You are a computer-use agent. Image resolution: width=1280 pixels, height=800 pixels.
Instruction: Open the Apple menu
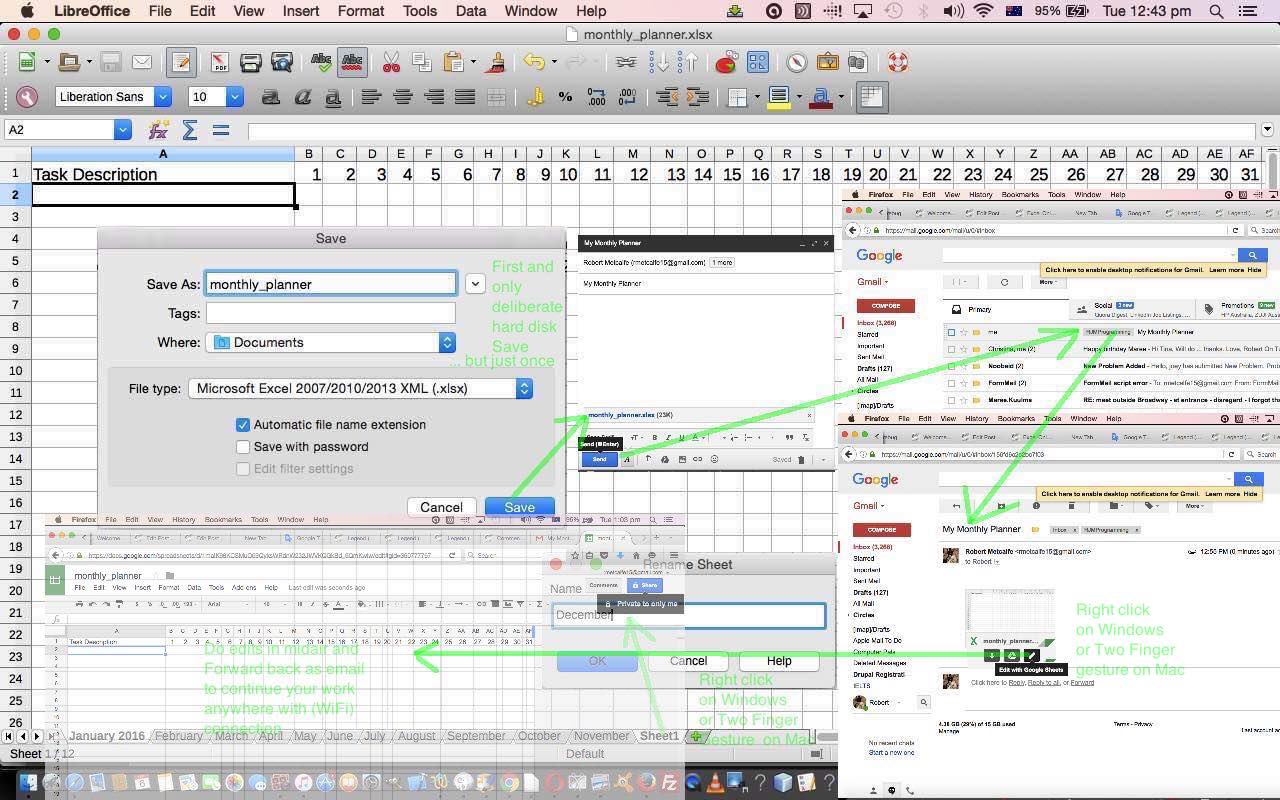click(x=27, y=11)
